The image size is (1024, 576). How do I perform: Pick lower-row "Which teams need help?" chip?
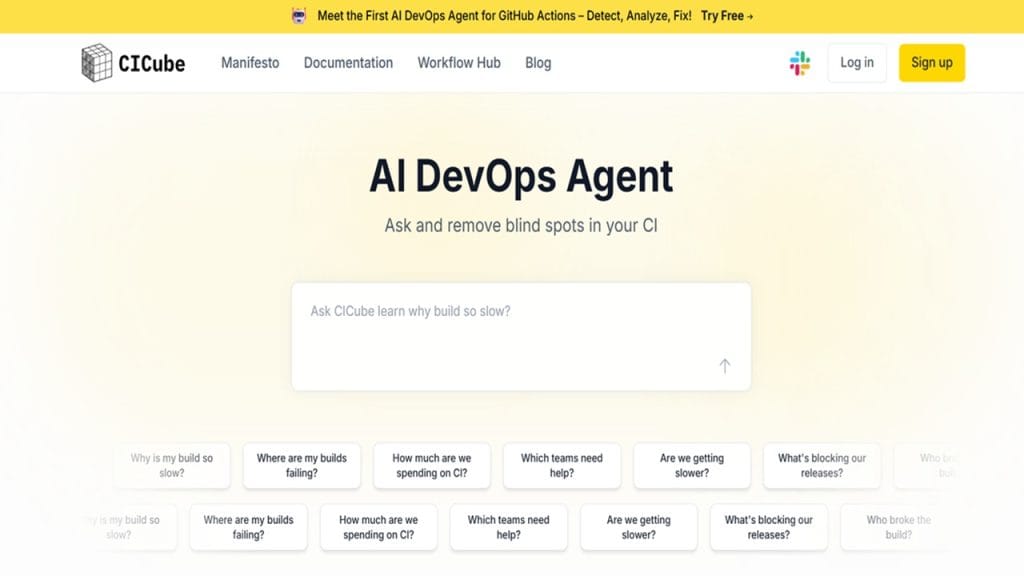click(x=509, y=527)
